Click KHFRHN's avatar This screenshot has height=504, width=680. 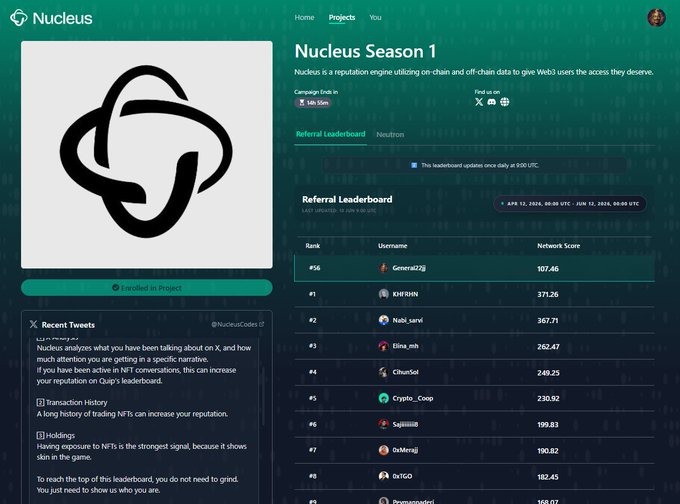click(383, 294)
